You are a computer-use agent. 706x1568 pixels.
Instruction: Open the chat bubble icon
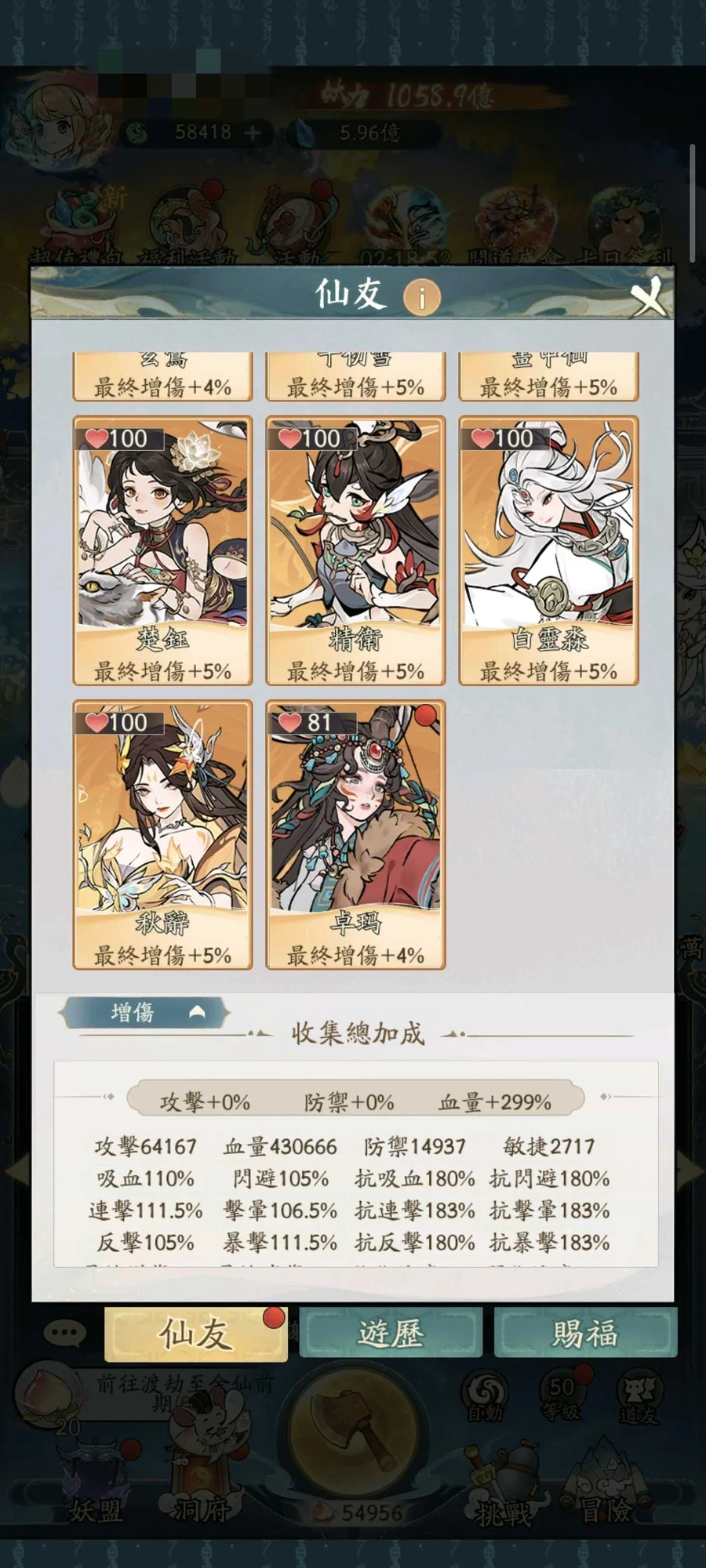(x=64, y=1332)
